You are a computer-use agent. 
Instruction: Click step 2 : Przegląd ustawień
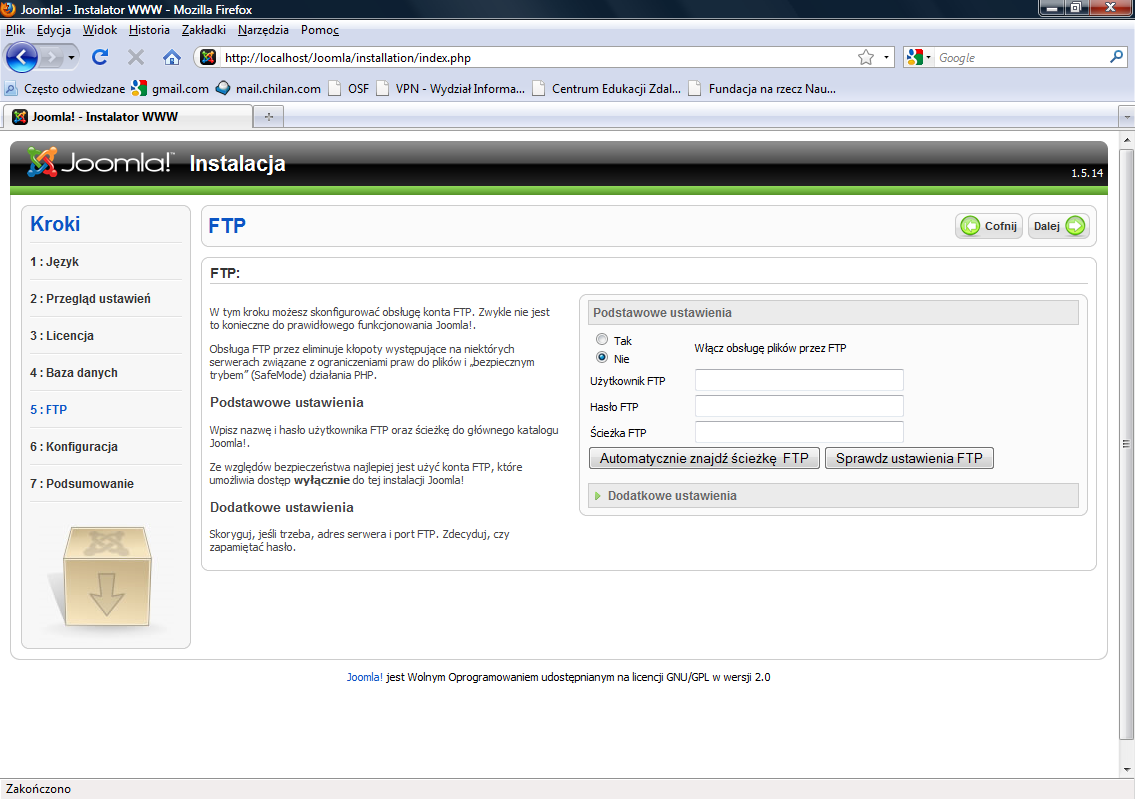pyautogui.click(x=90, y=298)
